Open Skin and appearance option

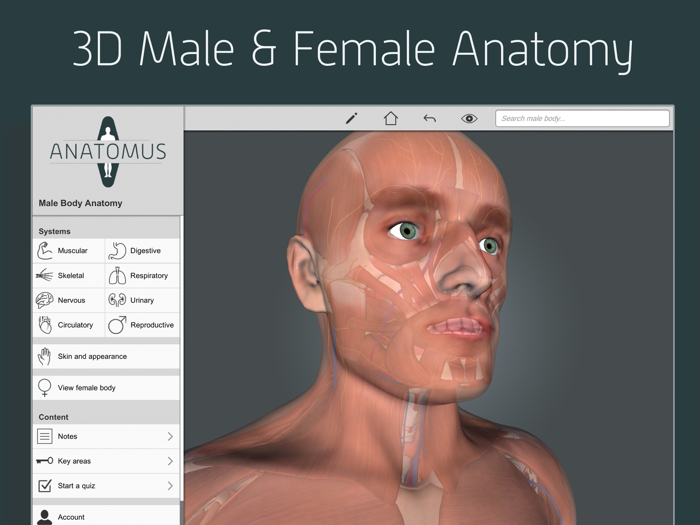pos(106,356)
